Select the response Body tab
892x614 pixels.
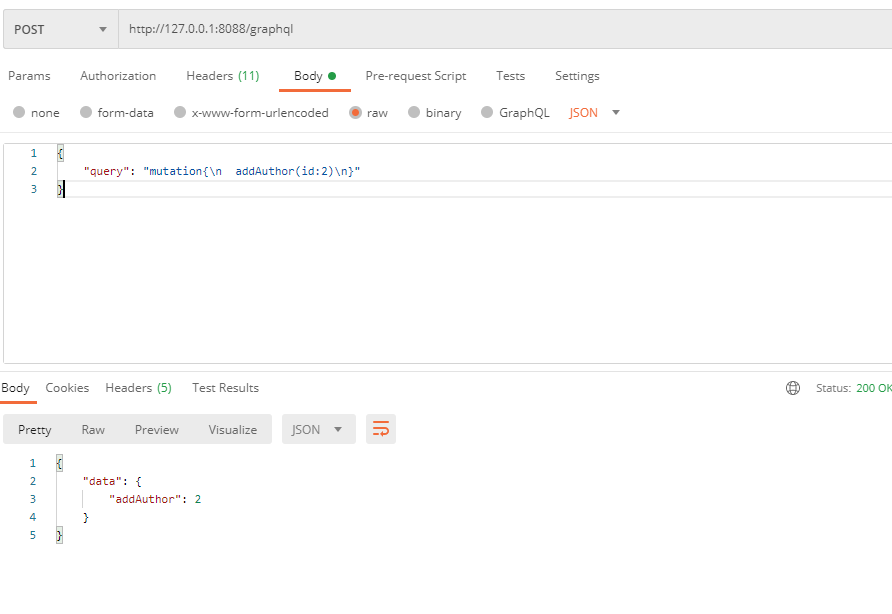point(15,388)
